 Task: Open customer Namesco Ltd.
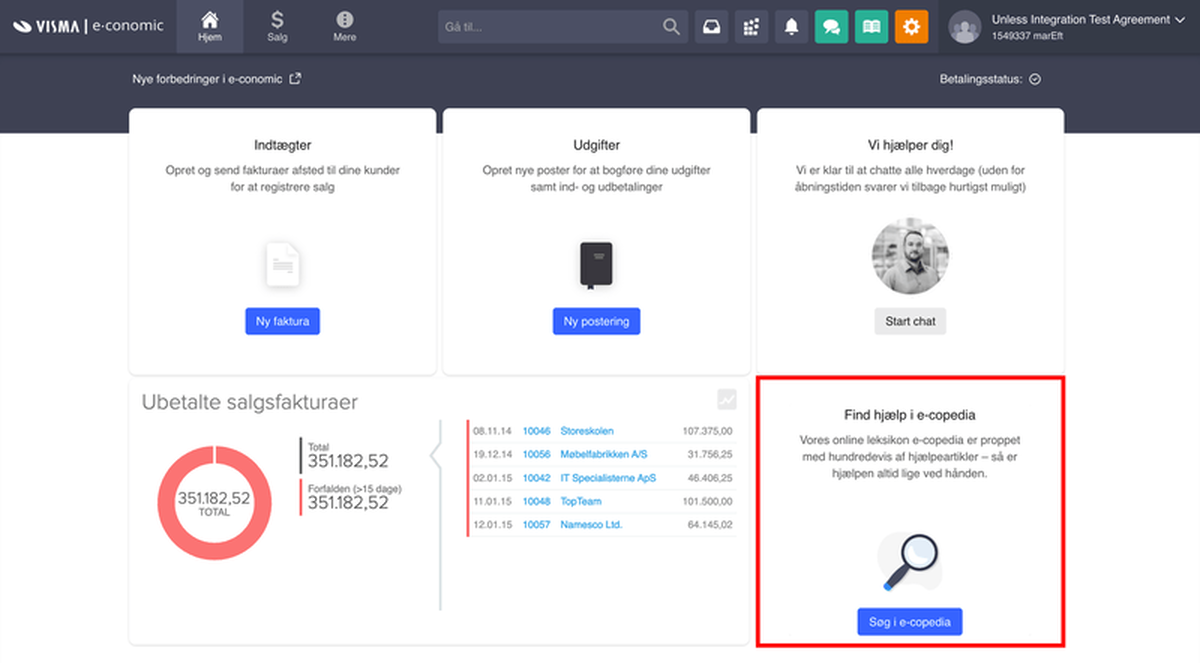(x=591, y=525)
